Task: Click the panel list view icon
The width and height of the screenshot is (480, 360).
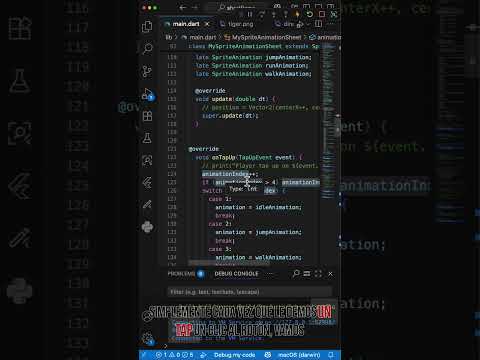Action: (x=307, y=274)
